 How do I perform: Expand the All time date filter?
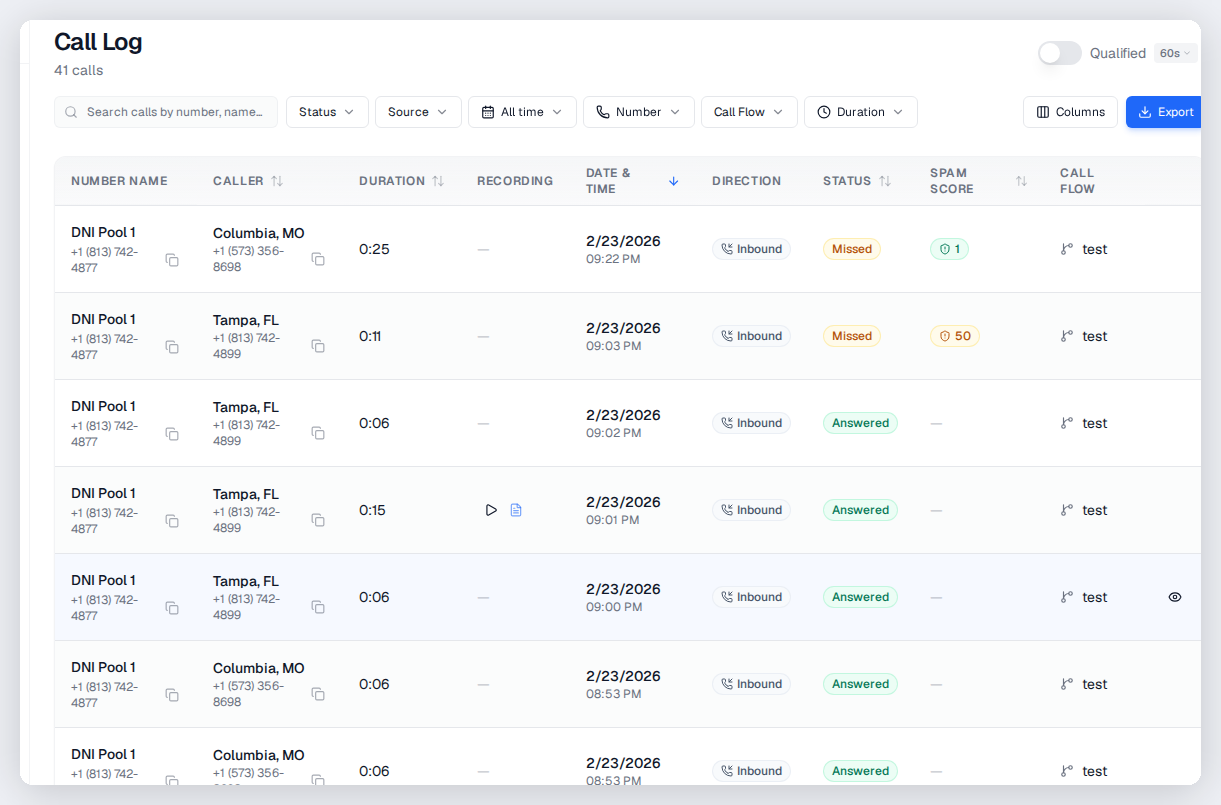click(522, 112)
